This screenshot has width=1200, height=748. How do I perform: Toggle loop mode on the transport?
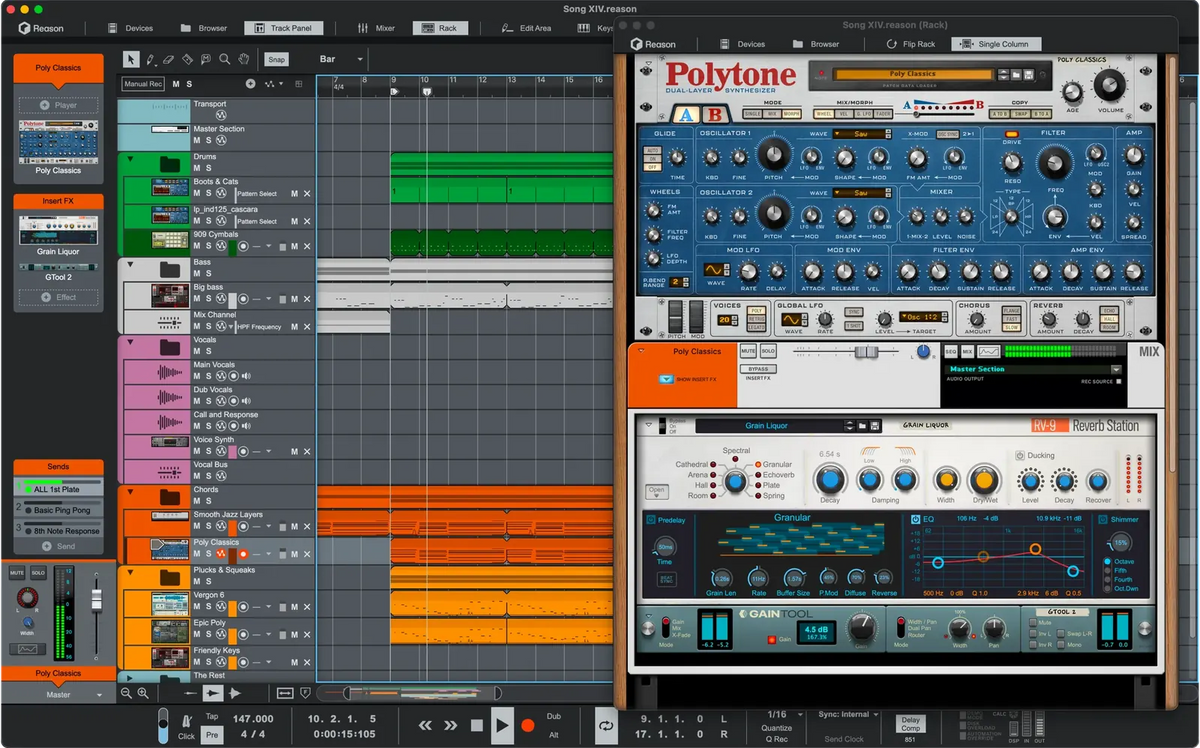[606, 726]
